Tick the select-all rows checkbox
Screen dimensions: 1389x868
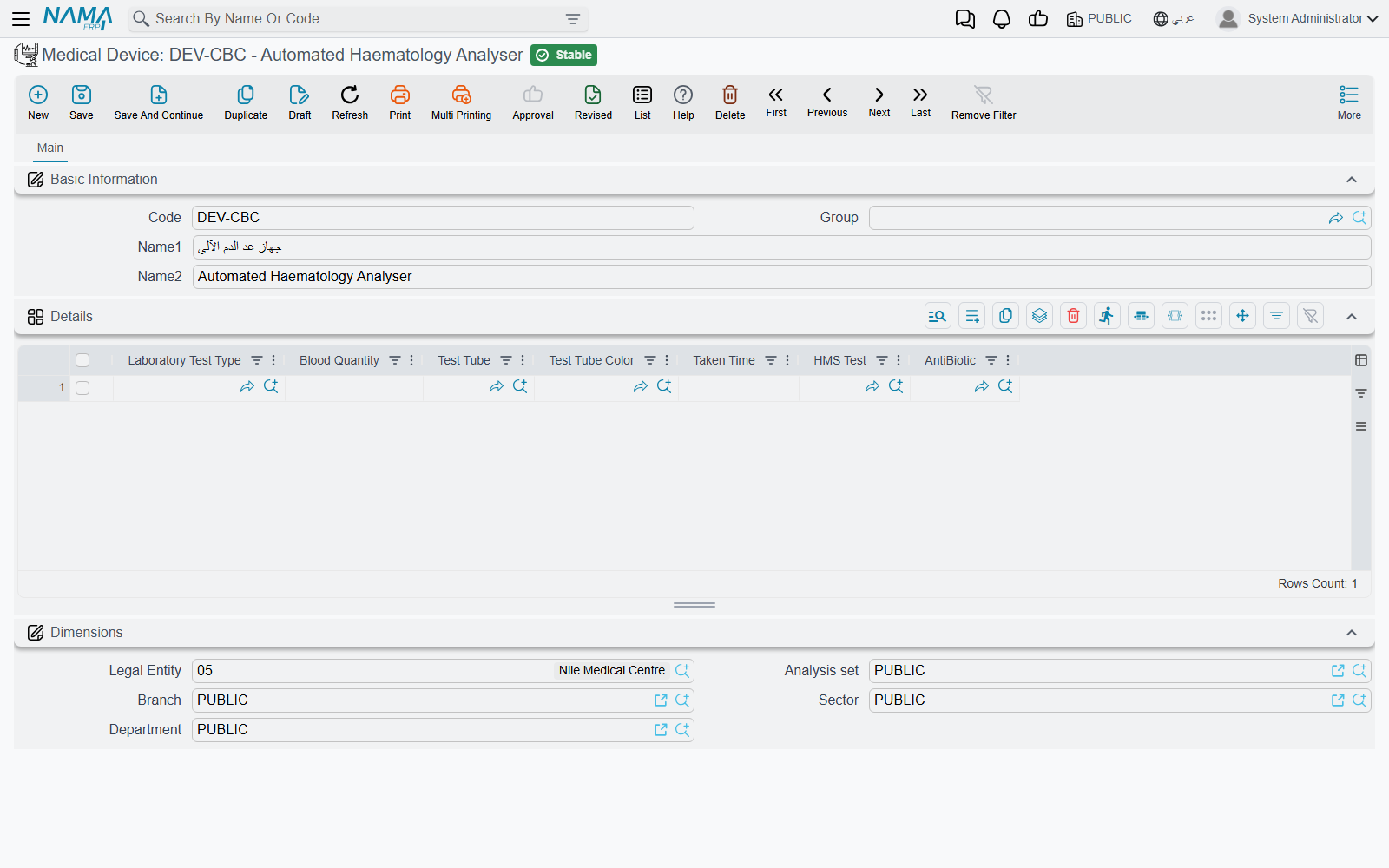82,360
